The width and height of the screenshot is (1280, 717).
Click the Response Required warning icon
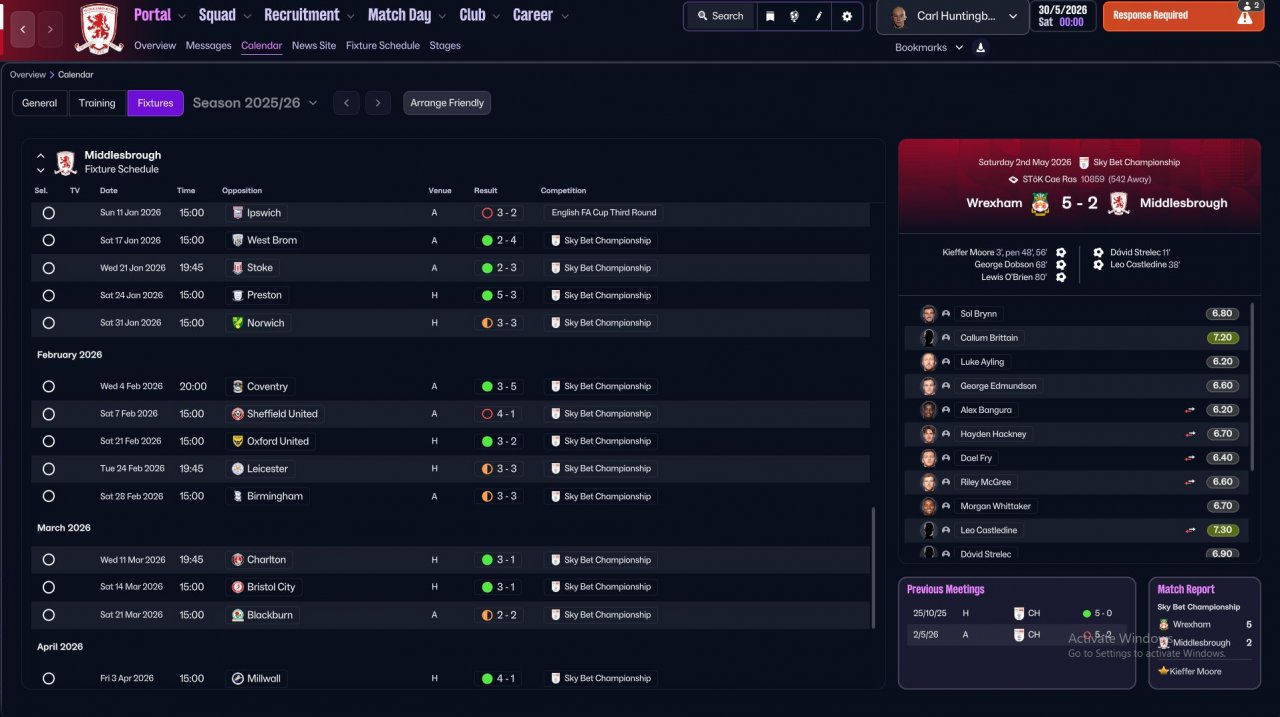coord(1244,17)
